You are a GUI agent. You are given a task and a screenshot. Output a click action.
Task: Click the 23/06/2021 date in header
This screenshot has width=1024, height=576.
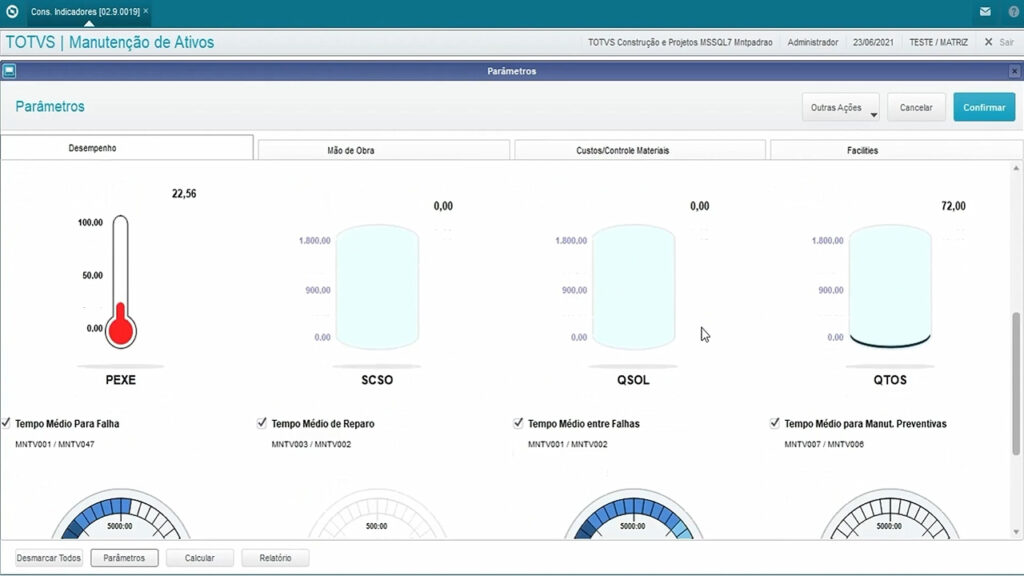(x=873, y=42)
